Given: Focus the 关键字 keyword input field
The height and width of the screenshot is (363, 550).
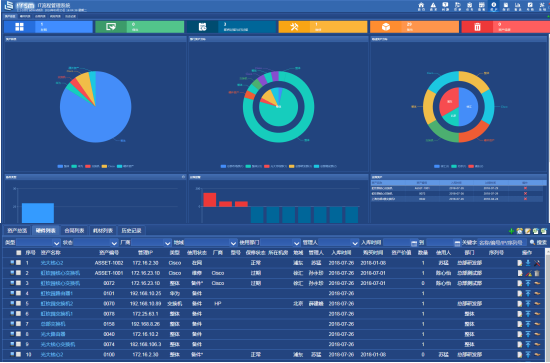Looking at the screenshot, I should 502,243.
